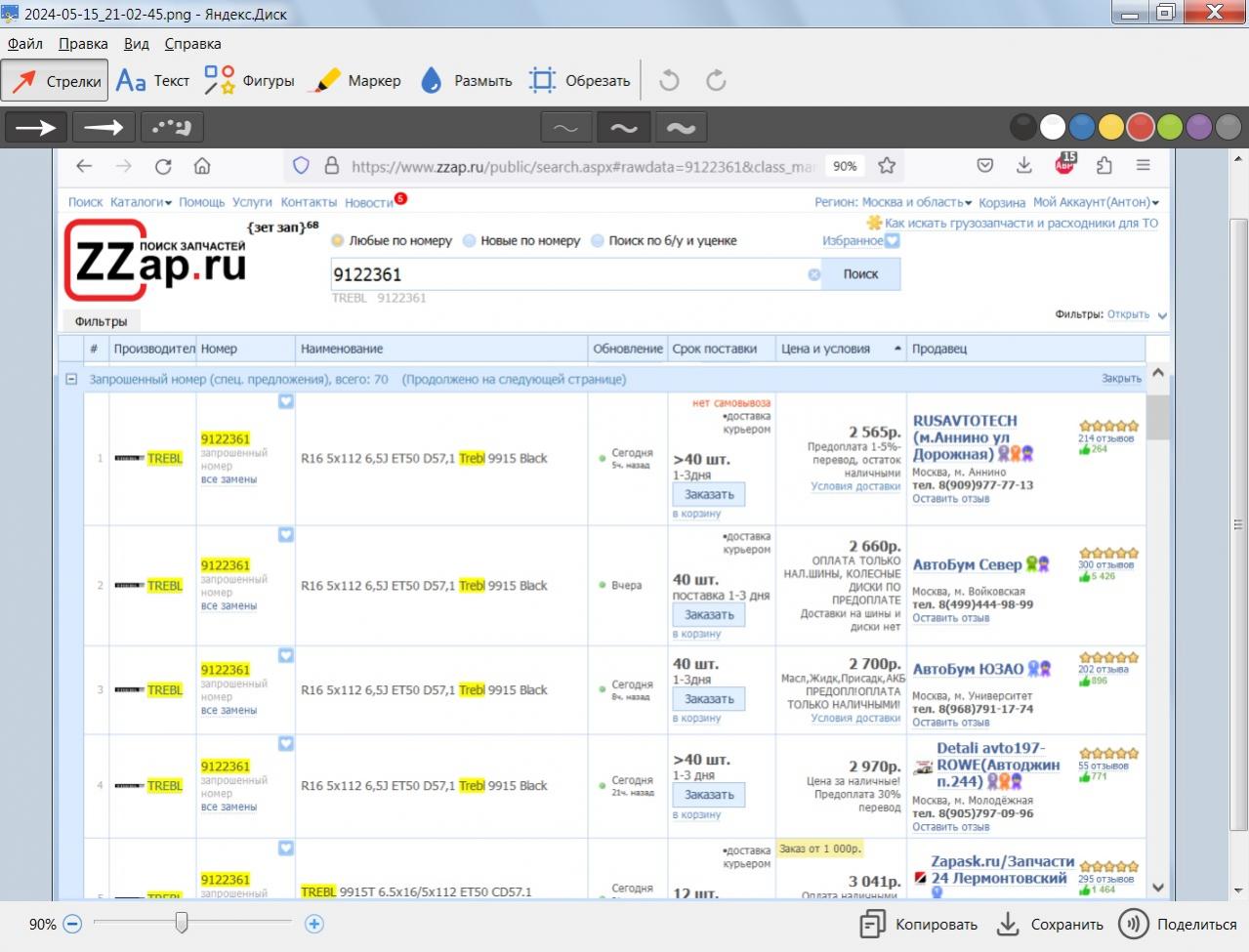This screenshot has width=1249, height=952.
Task: Click the results list scrollbar down arrow
Action: pos(1157,888)
